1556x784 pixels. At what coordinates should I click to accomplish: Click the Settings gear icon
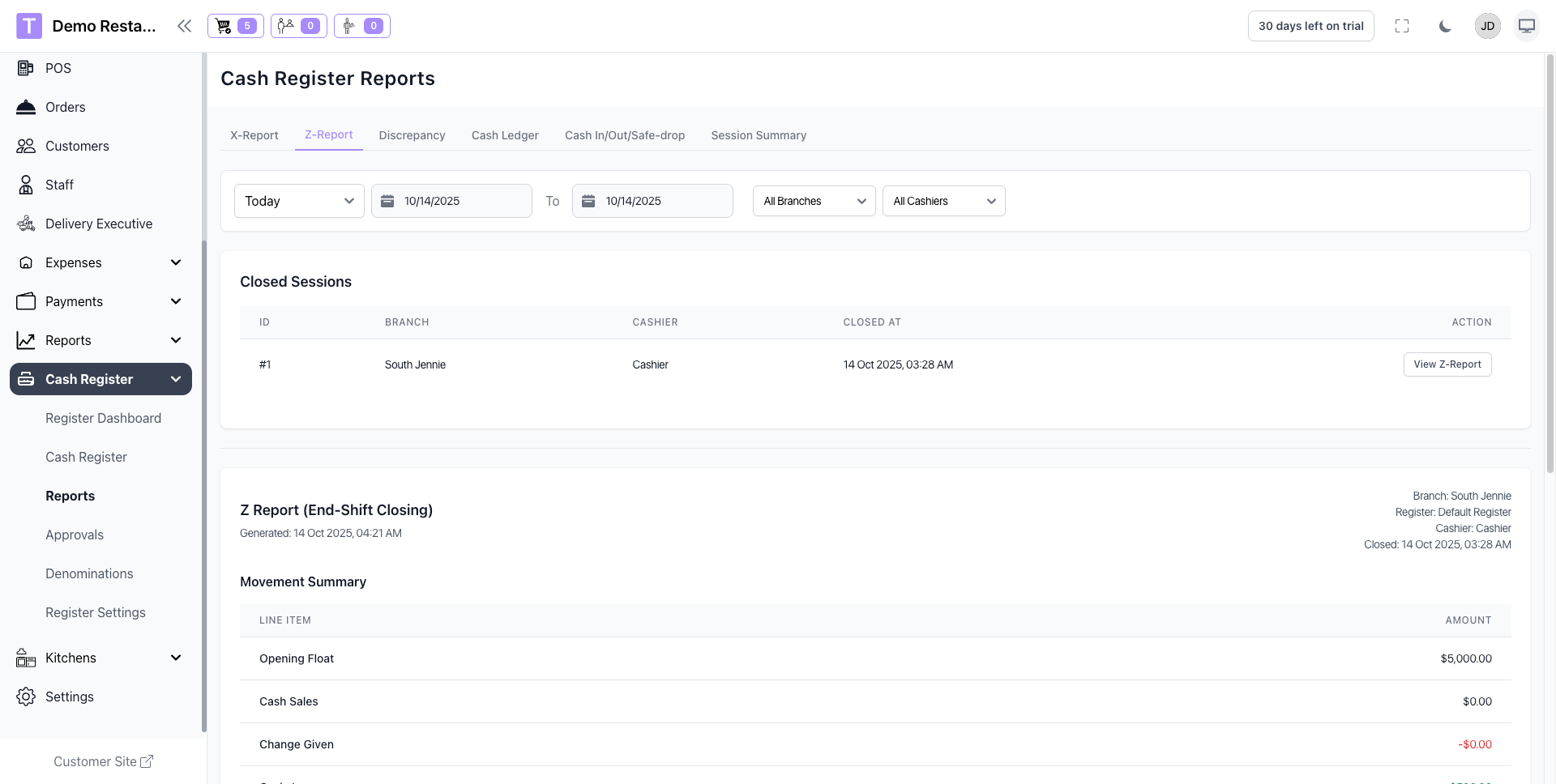pos(26,697)
